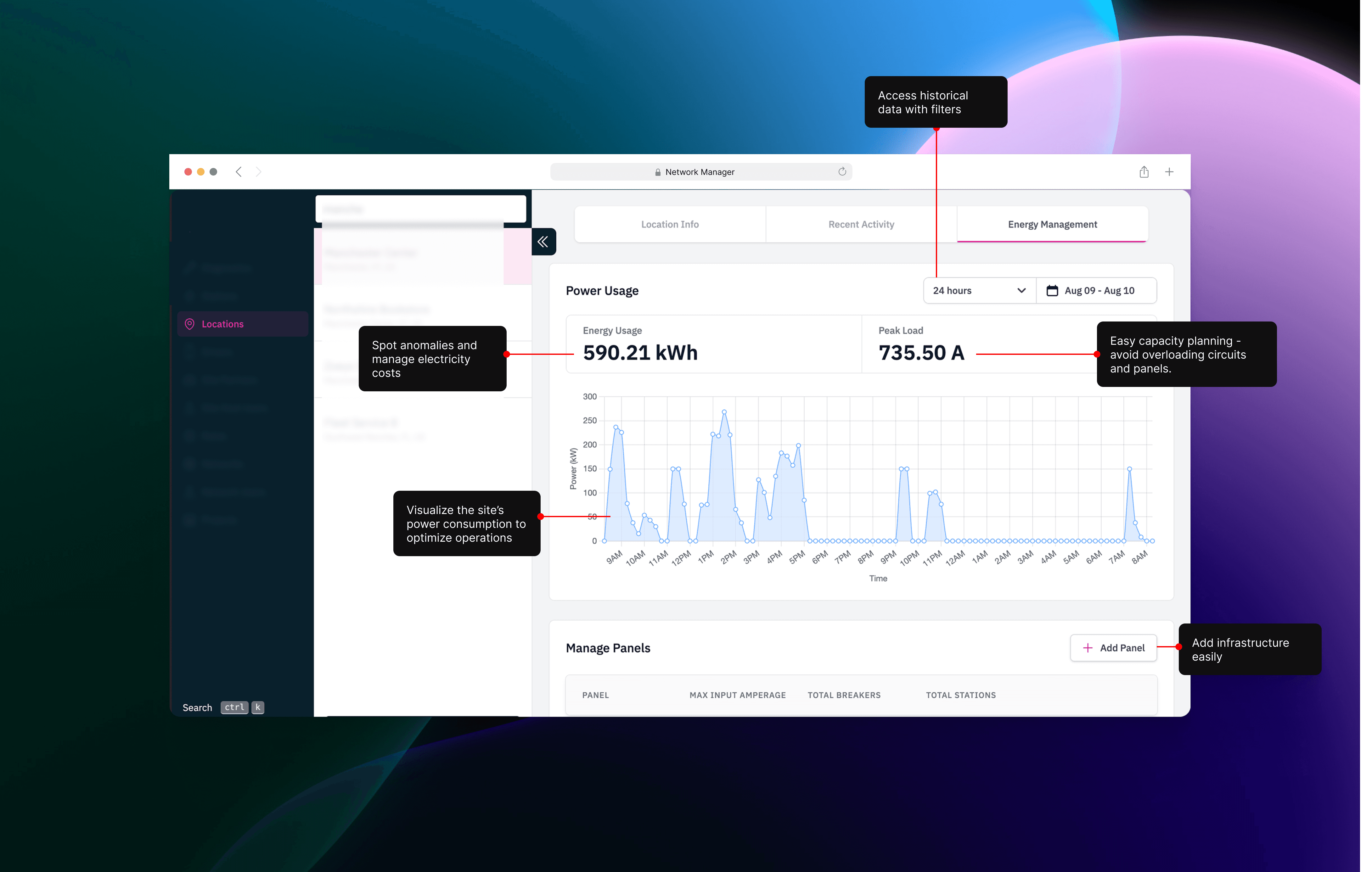The width and height of the screenshot is (1372, 872).
Task: Click the Locations pin icon
Action: coord(190,323)
